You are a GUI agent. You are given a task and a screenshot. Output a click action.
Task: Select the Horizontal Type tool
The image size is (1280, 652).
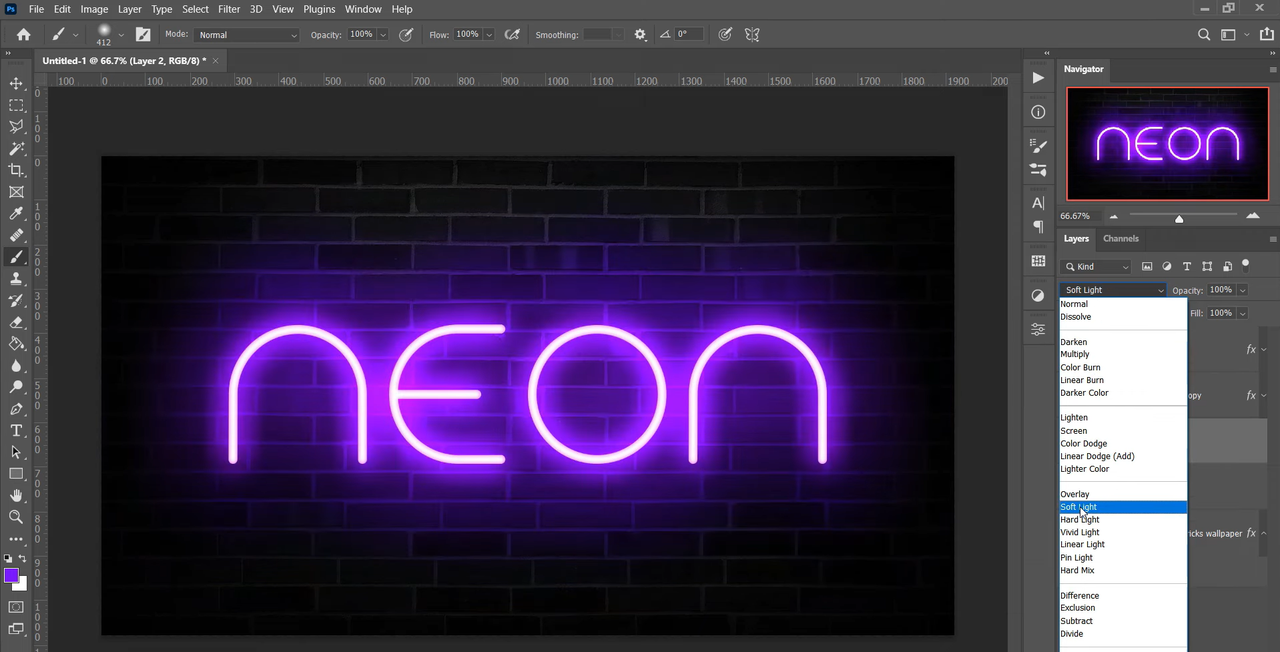click(16, 430)
